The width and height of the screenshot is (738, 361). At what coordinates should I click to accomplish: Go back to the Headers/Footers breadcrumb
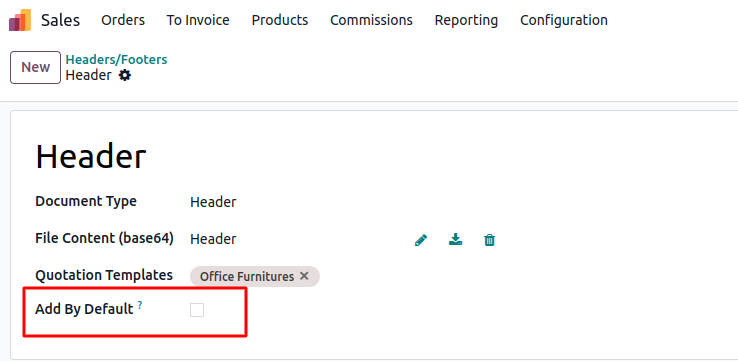pos(116,60)
